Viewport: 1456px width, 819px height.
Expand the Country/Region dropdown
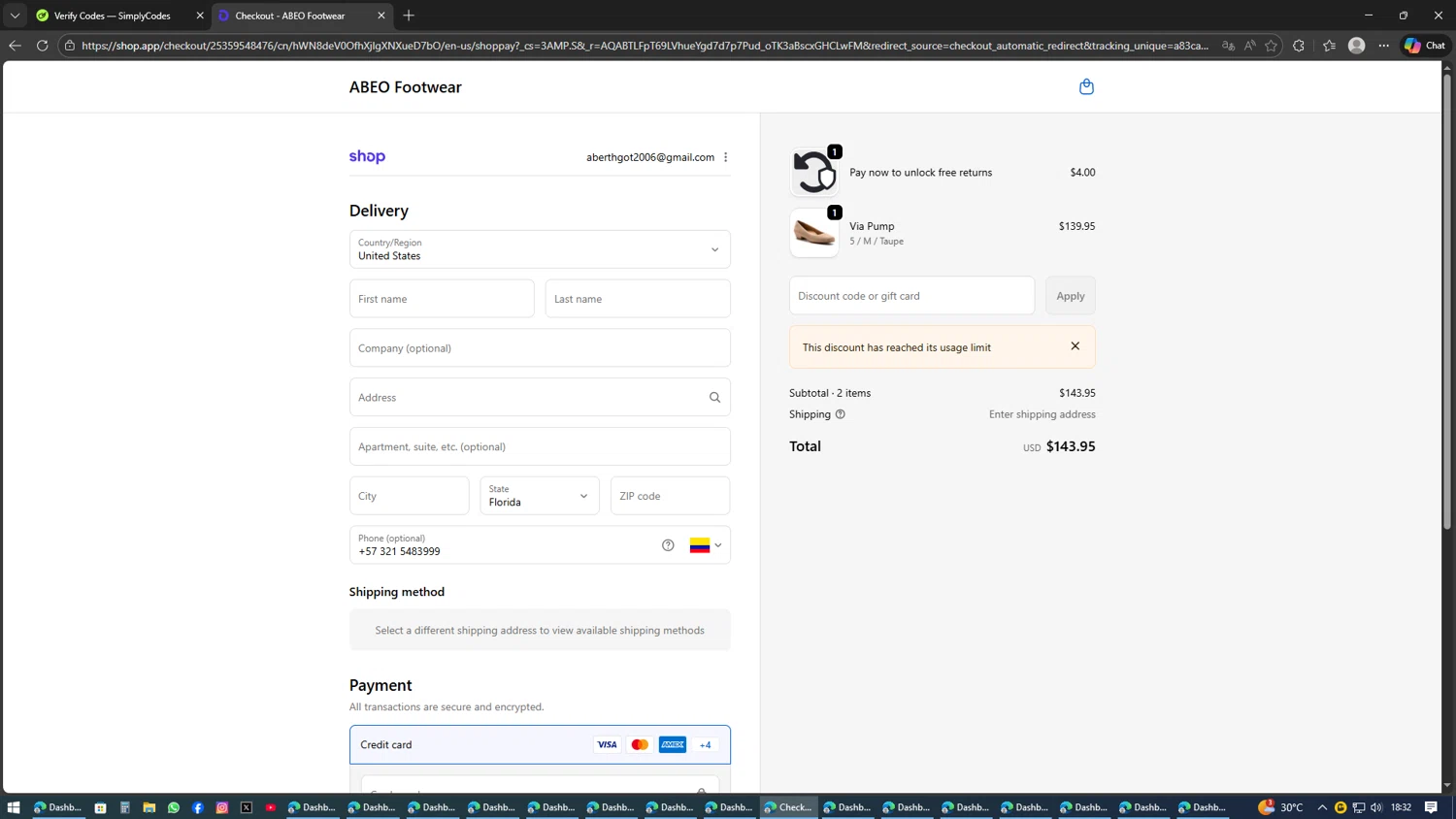(x=540, y=249)
